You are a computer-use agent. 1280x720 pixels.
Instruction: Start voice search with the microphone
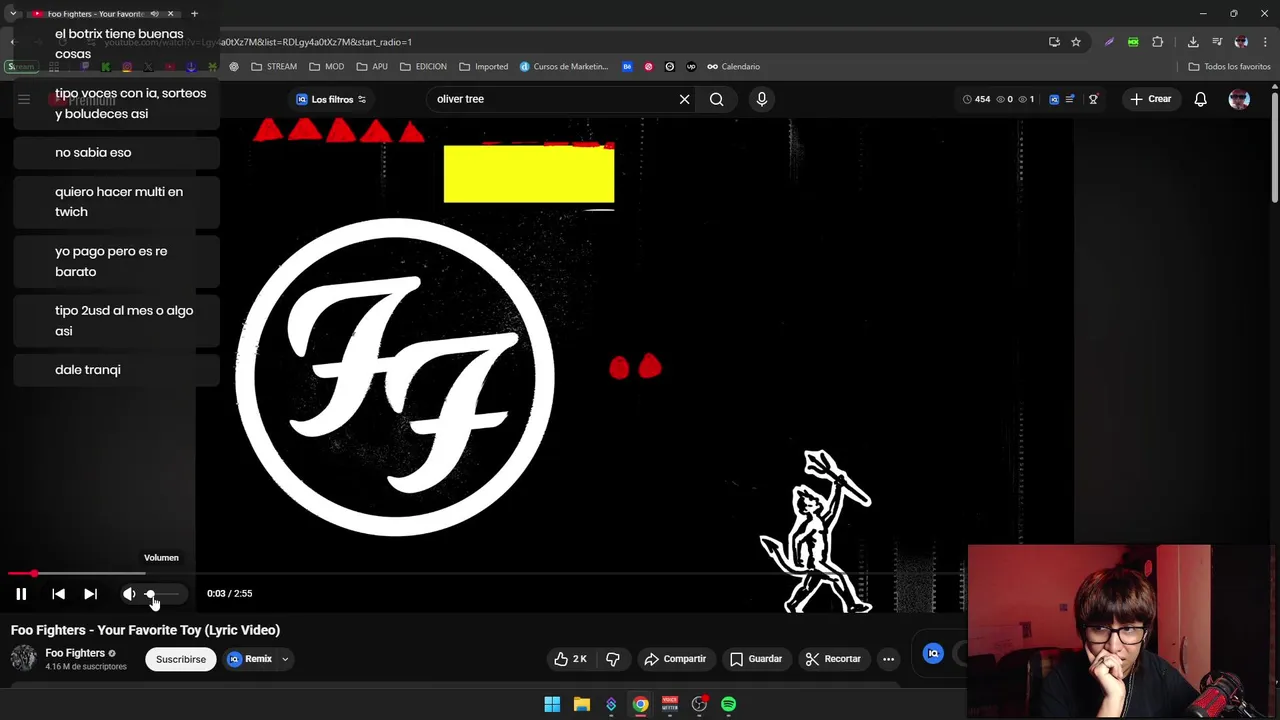click(x=762, y=99)
